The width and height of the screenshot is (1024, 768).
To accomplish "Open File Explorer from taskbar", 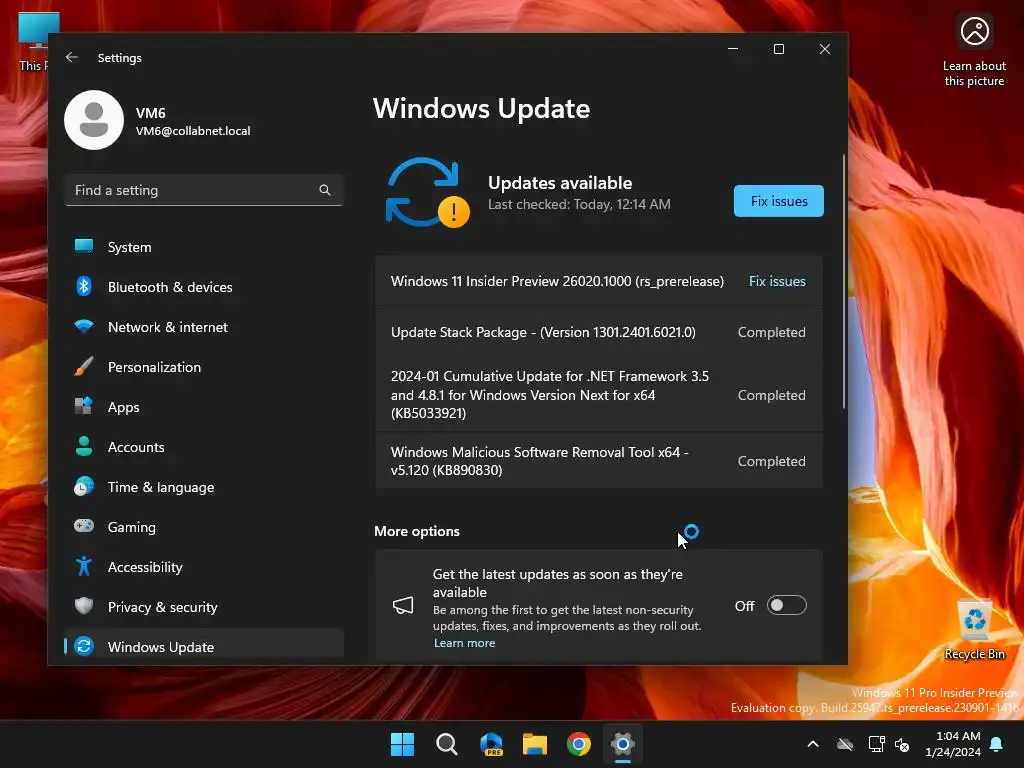I will coord(535,744).
